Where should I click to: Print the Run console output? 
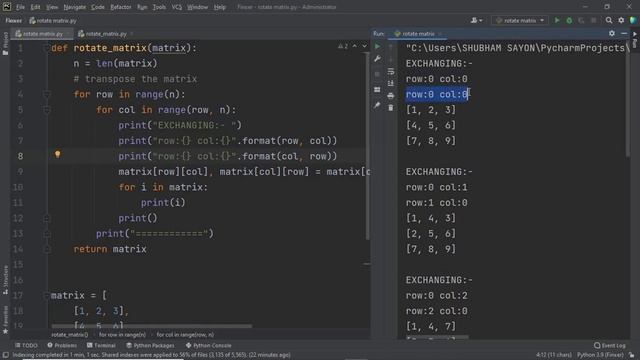coord(391,96)
